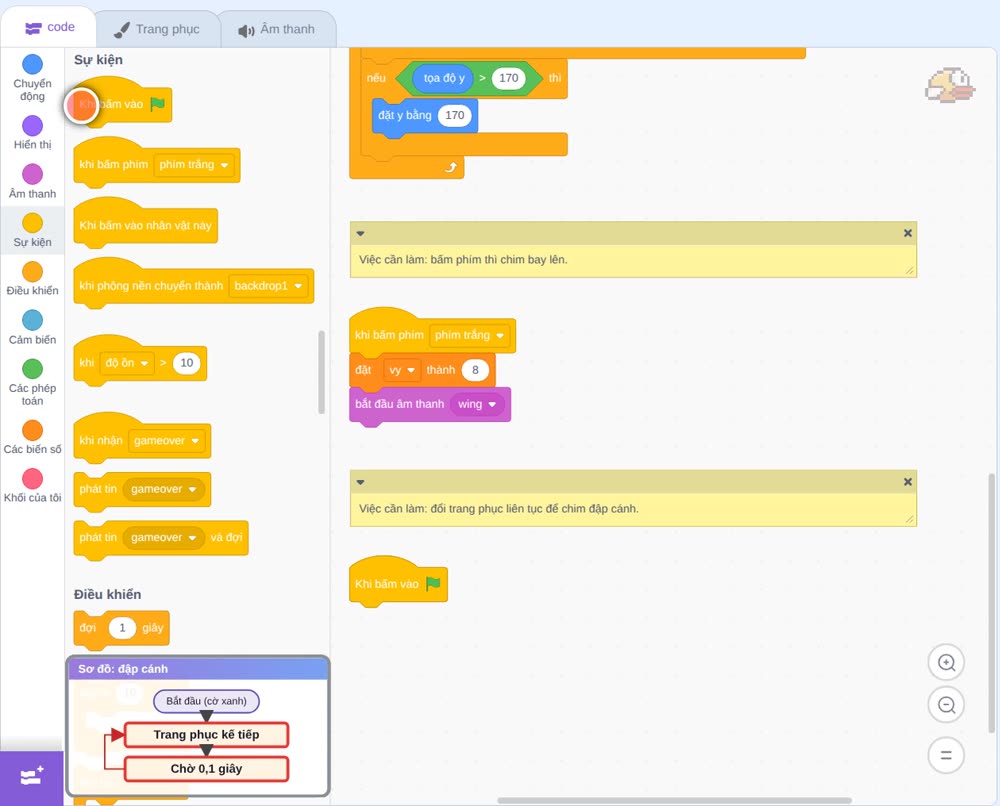Open the Các biến số category
Viewport: 1000px width, 806px height.
tap(32, 437)
